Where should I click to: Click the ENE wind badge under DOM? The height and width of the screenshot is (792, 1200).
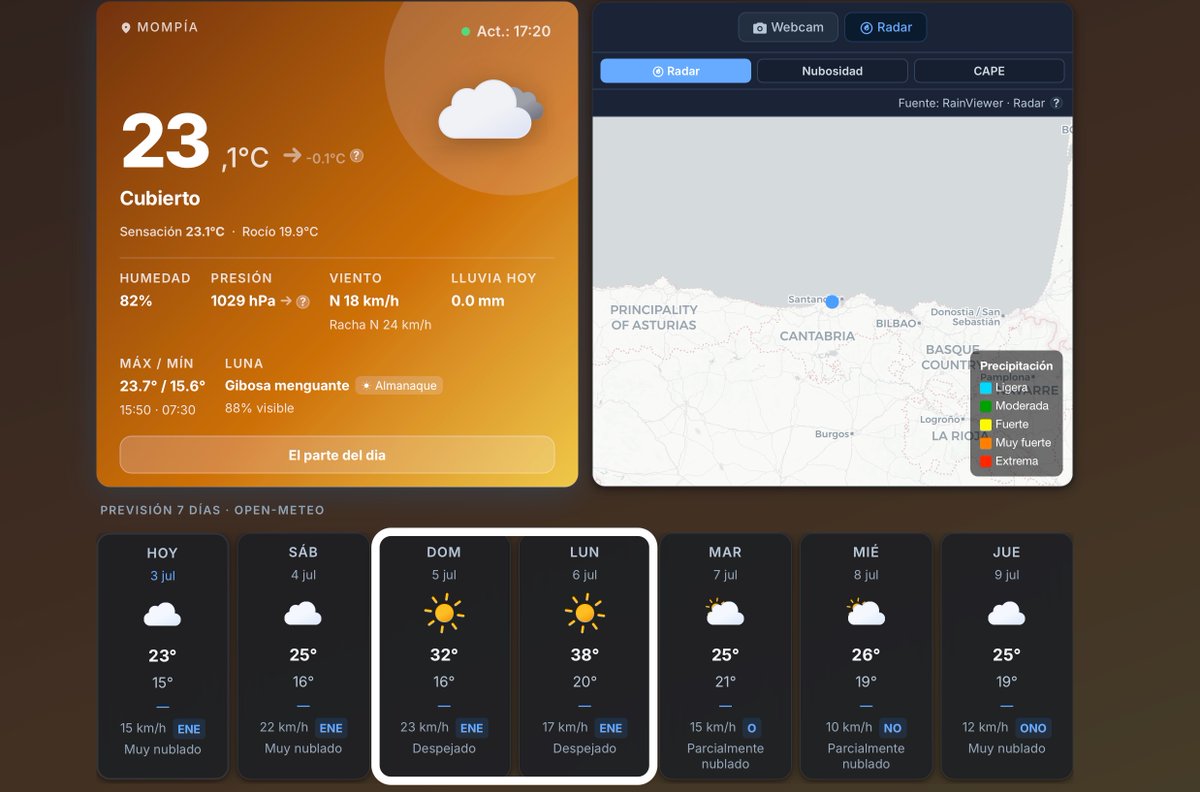[472, 728]
